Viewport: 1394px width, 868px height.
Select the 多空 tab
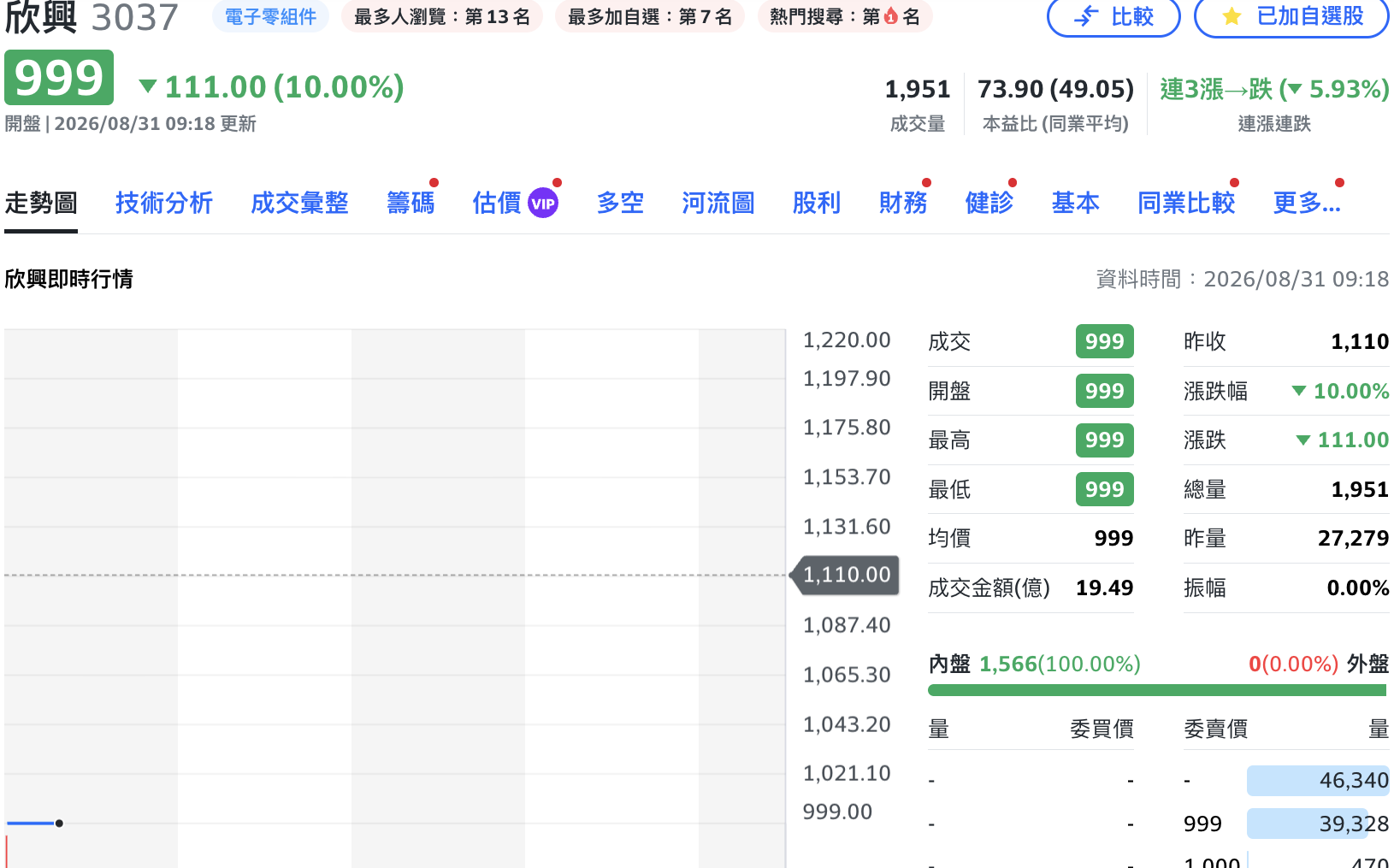[620, 204]
